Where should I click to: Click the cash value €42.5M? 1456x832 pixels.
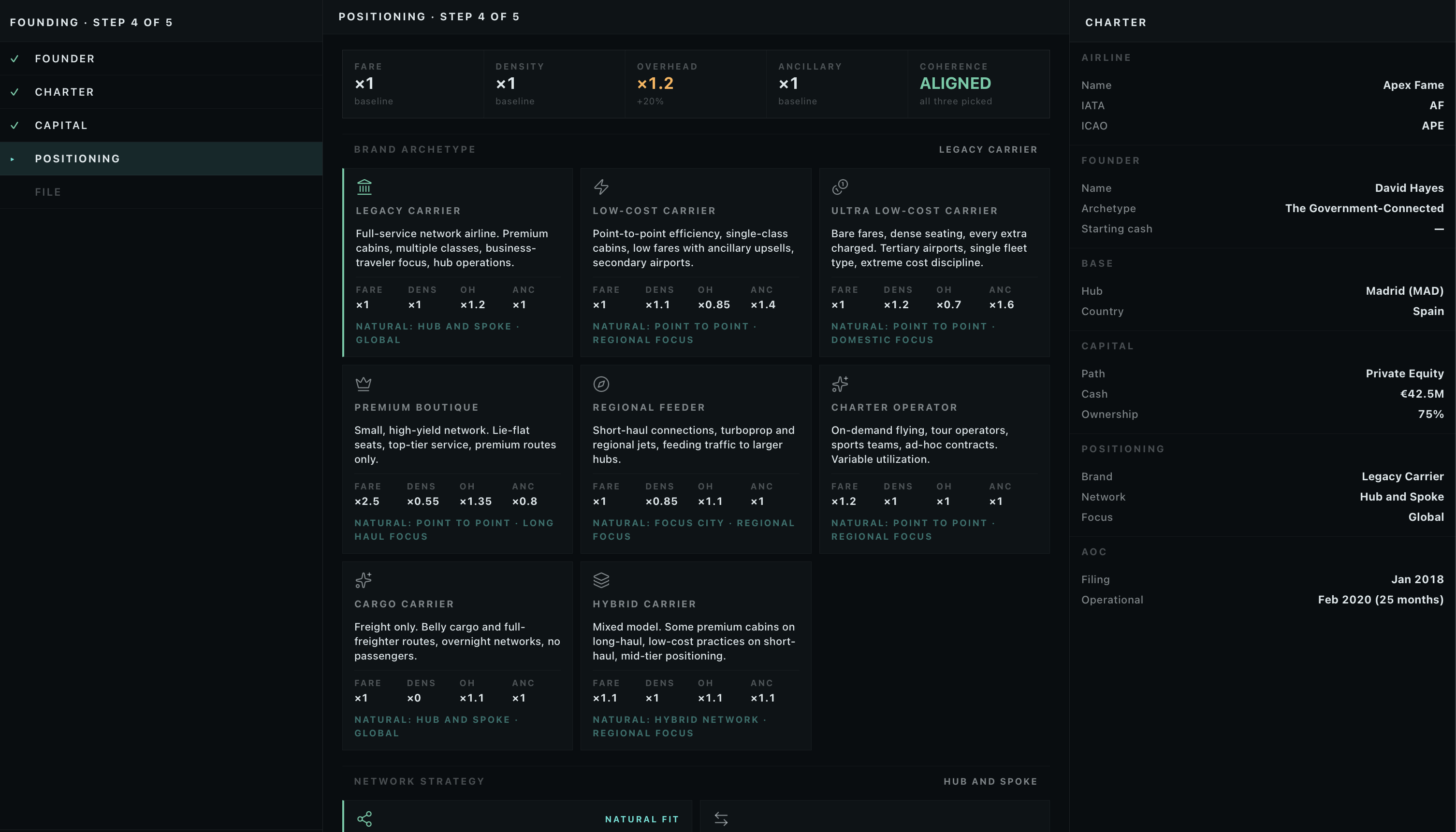pyautogui.click(x=1422, y=394)
